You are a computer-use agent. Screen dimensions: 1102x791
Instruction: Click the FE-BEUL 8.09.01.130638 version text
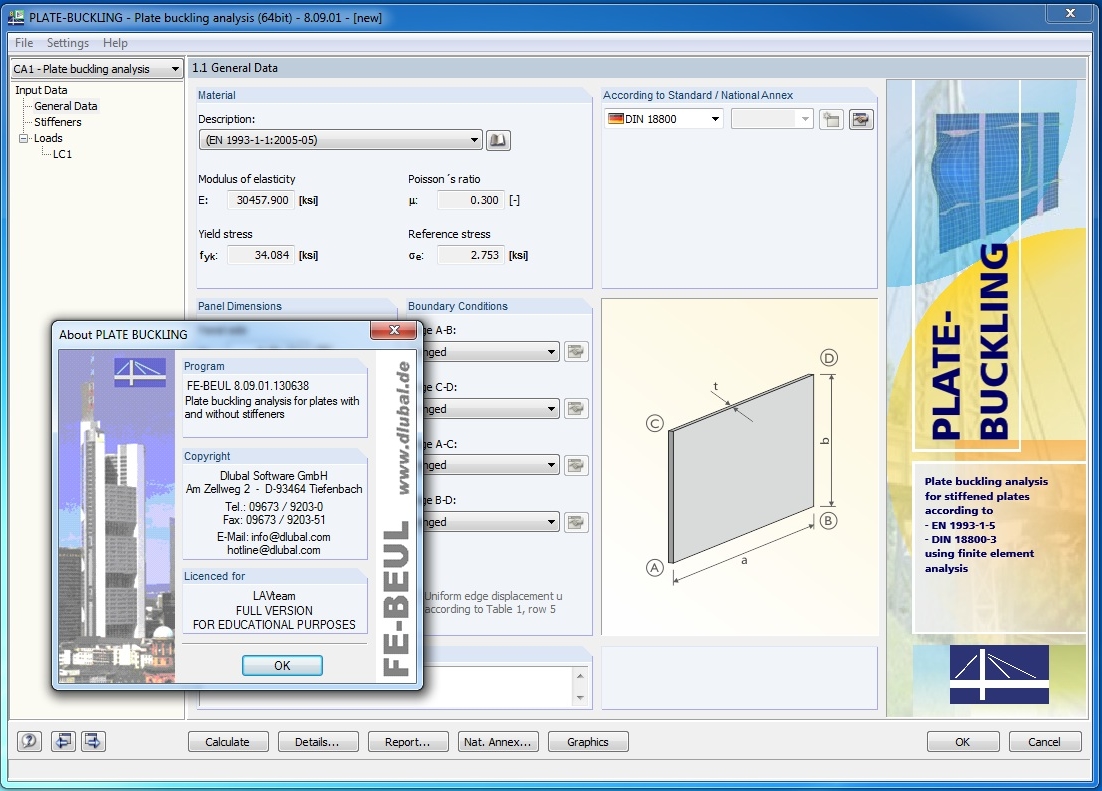click(248, 385)
